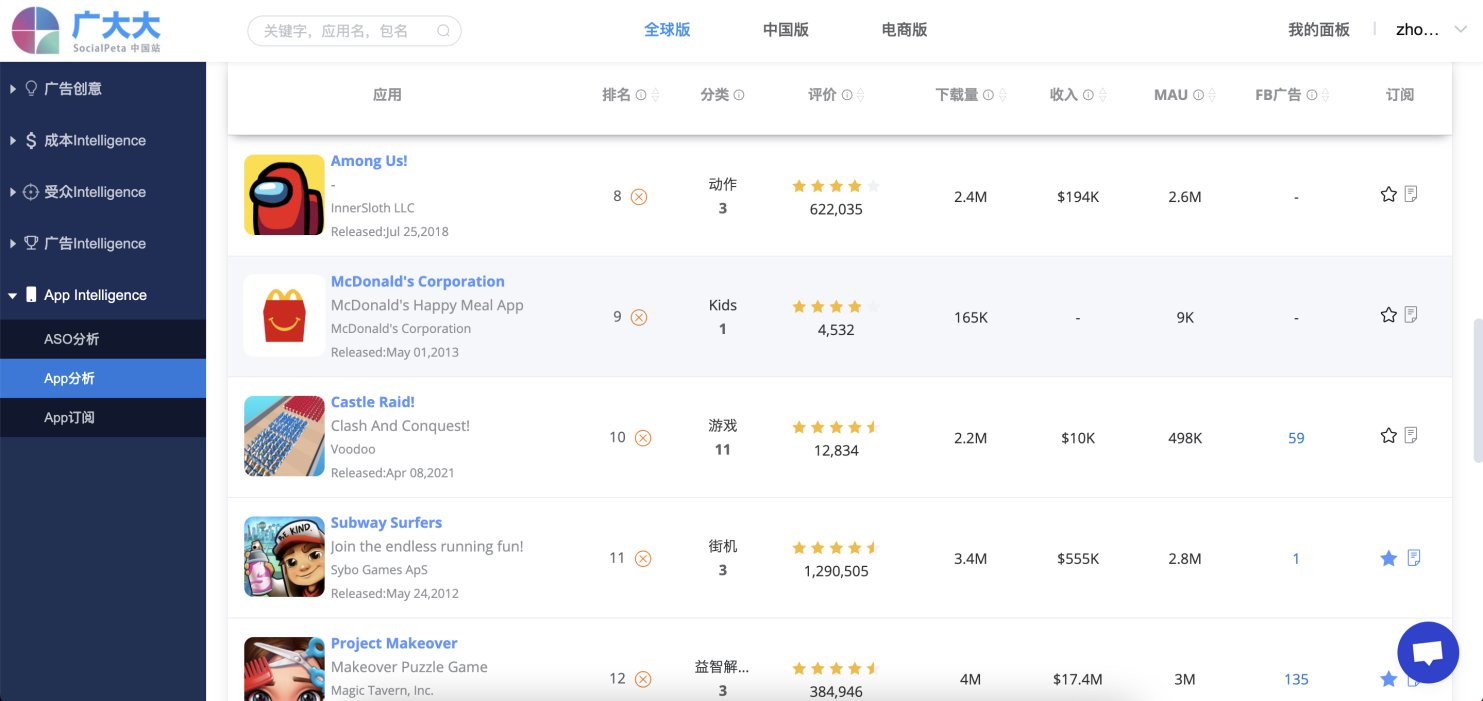1483x701 pixels.
Task: Open the note icon for Castle Raid!
Action: tap(1411, 435)
